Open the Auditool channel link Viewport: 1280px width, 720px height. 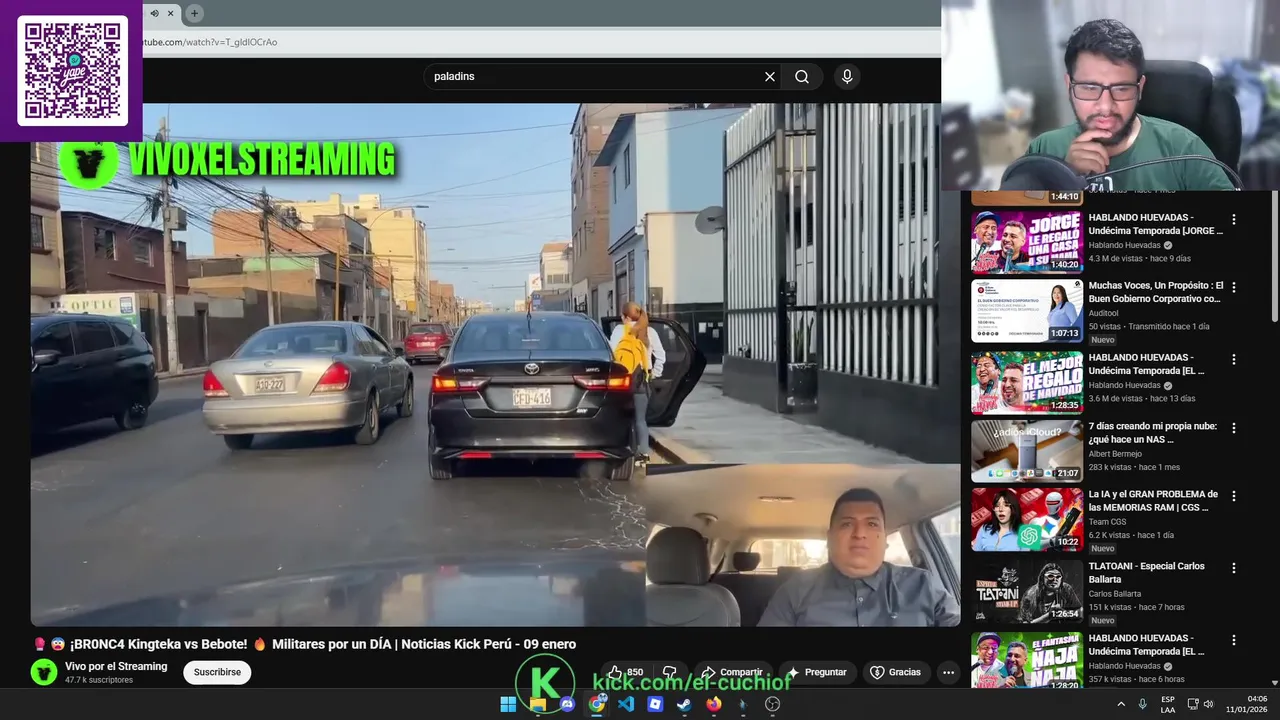pyautogui.click(x=1104, y=313)
